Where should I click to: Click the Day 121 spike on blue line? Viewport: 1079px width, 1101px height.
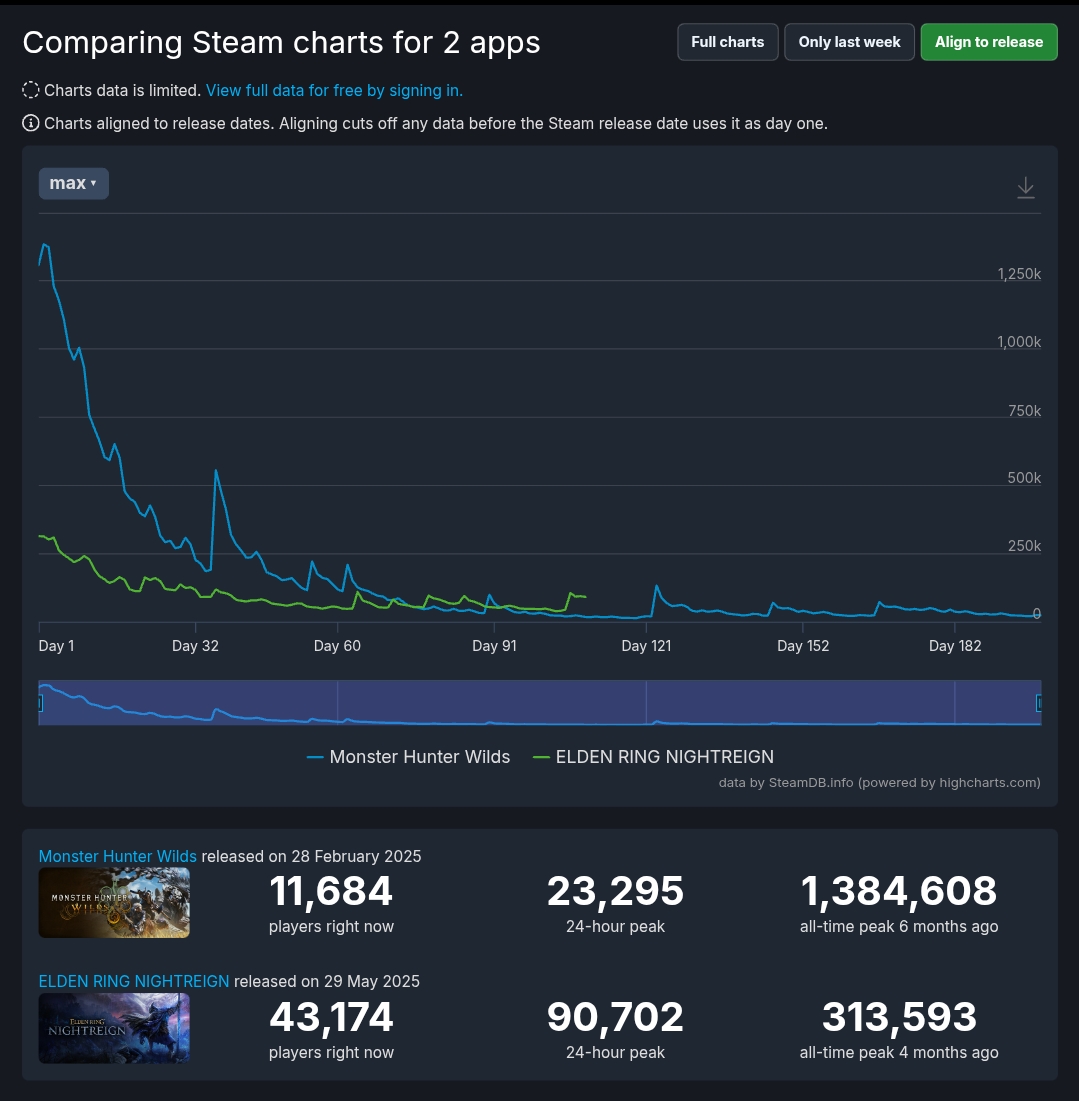click(x=657, y=587)
